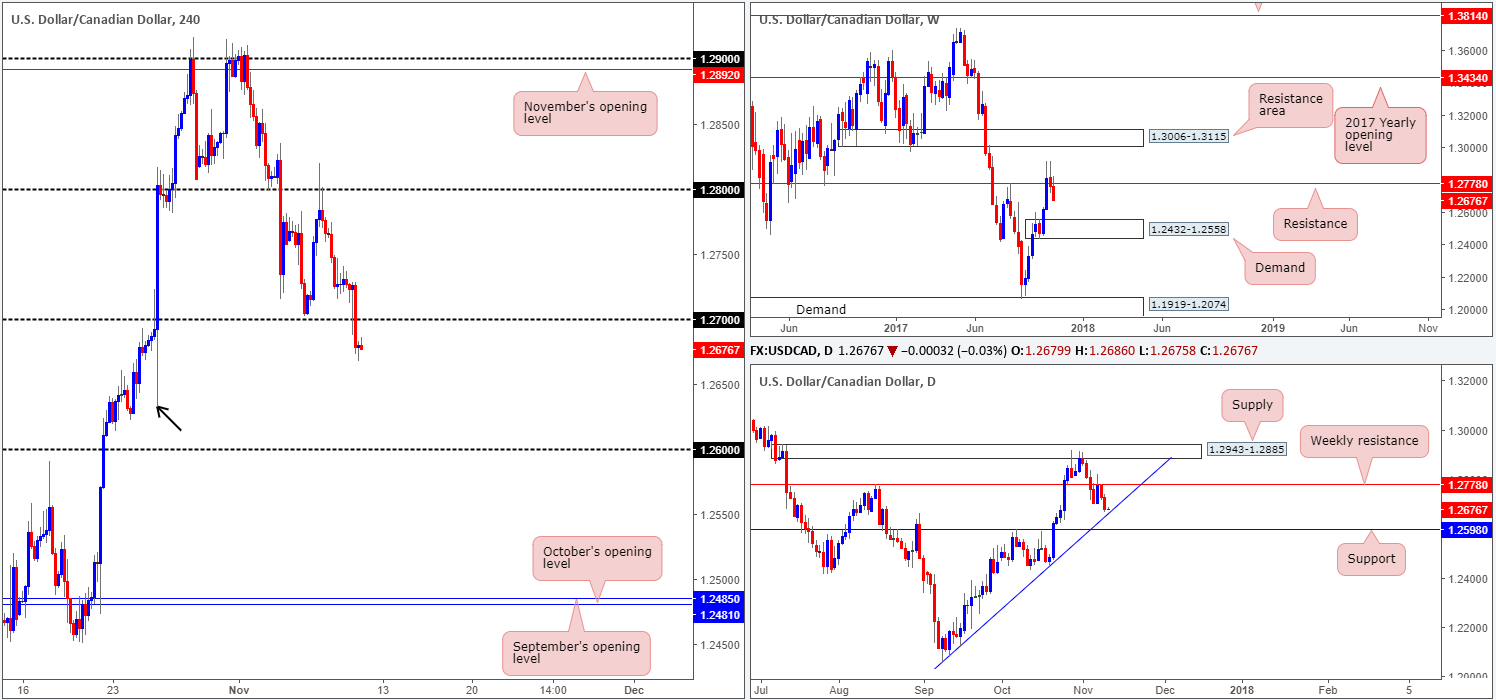The height and width of the screenshot is (700, 1496).
Task: Click the 'Weekly resistance' callout on daily chart
Action: pos(1364,441)
